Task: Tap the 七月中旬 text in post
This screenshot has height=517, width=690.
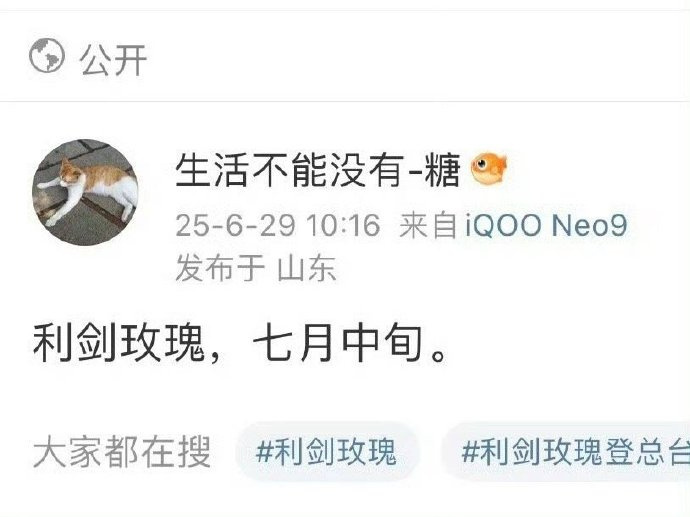Action: (338, 344)
